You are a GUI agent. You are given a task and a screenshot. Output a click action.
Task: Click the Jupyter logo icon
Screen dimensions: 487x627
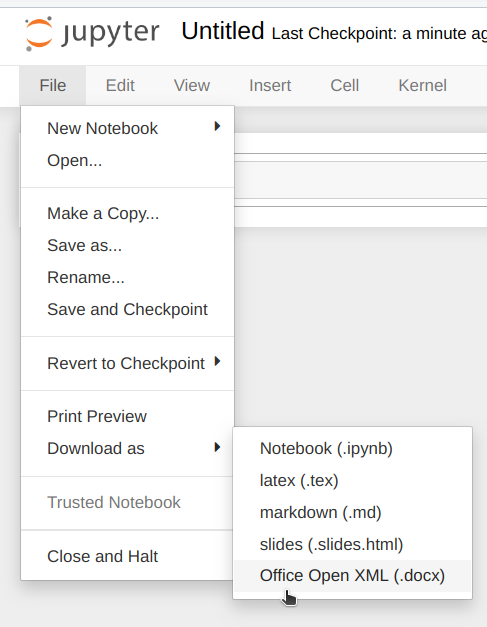point(39,34)
